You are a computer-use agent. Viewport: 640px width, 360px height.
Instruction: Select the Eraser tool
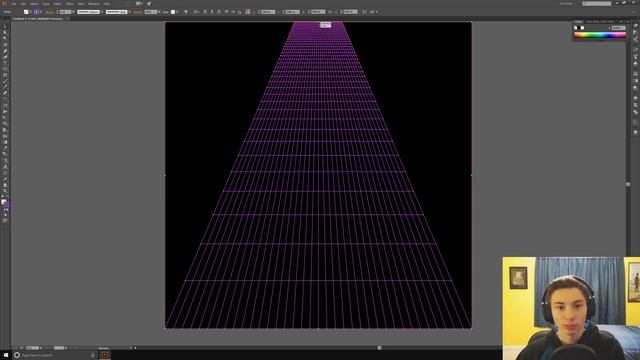(x=5, y=93)
